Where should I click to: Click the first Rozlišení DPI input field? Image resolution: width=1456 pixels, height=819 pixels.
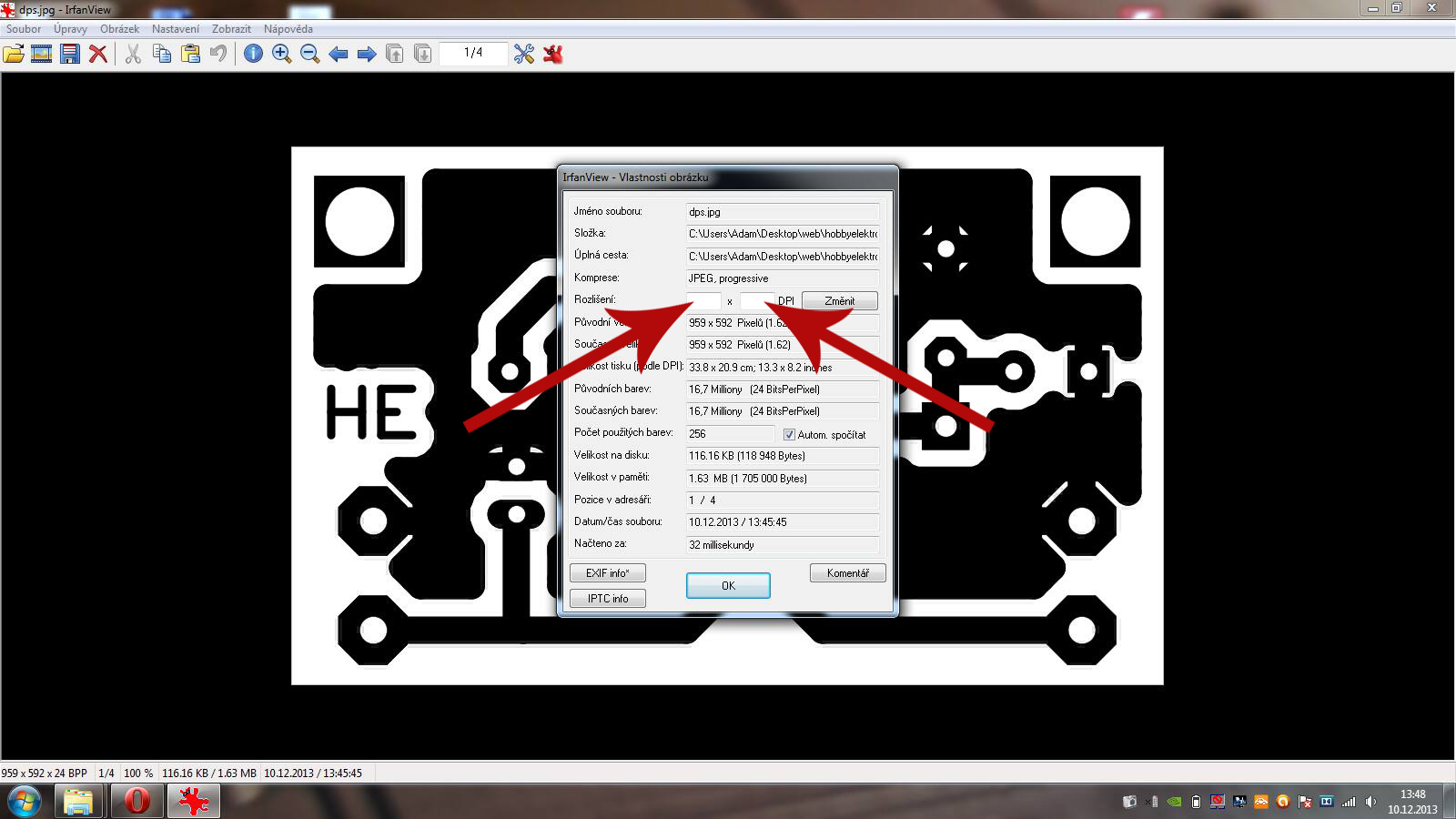pos(703,300)
